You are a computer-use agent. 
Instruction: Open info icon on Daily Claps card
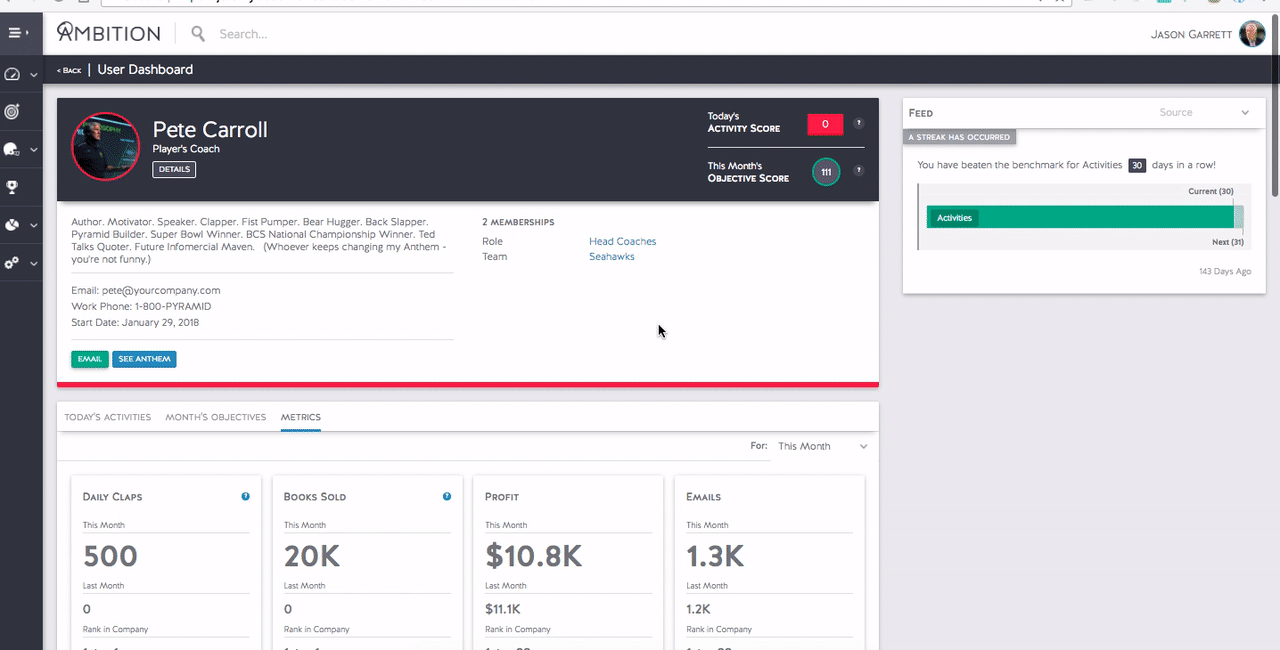pyautogui.click(x=246, y=496)
